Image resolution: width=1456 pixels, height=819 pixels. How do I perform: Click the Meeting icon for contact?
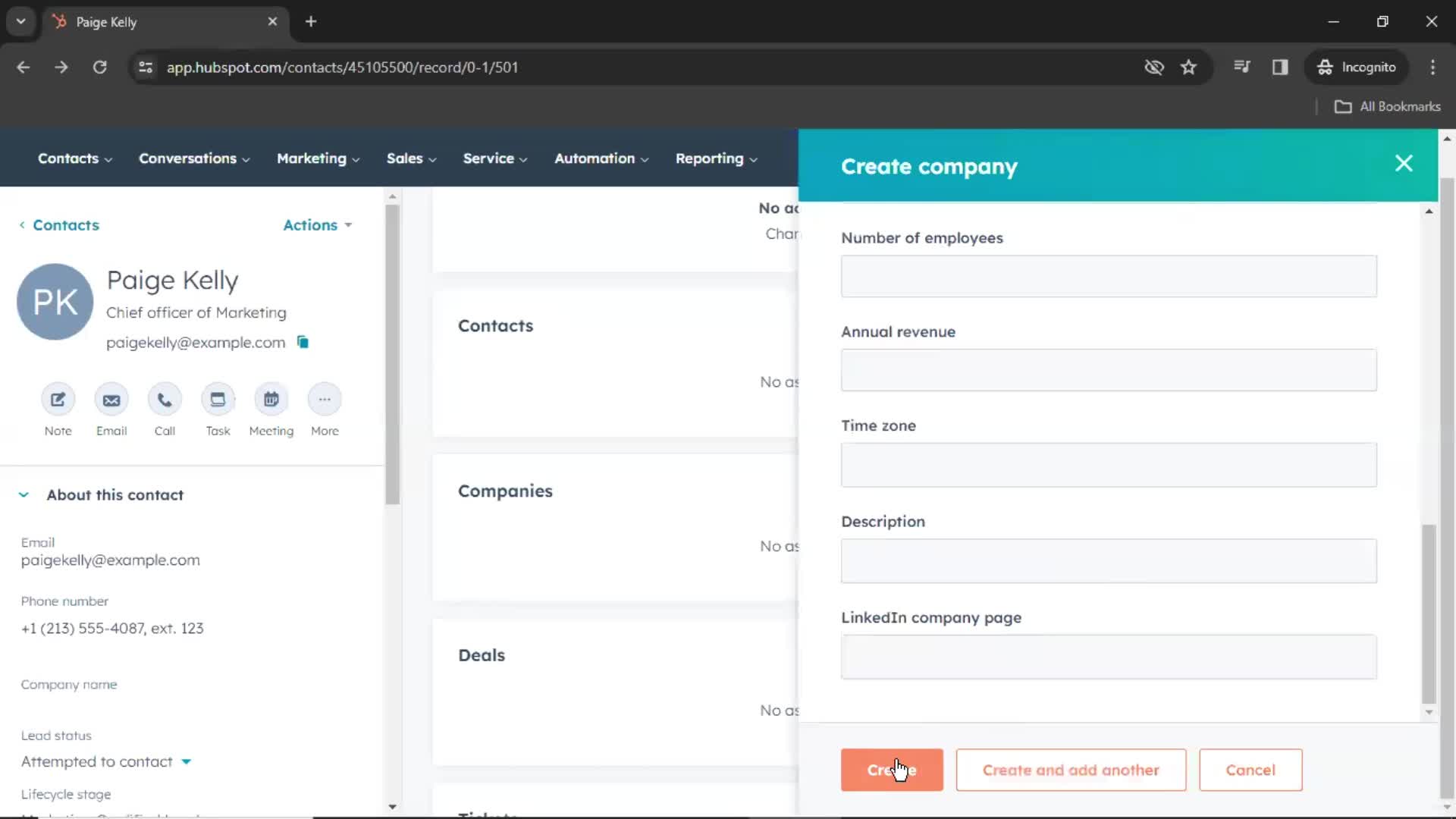(x=271, y=399)
